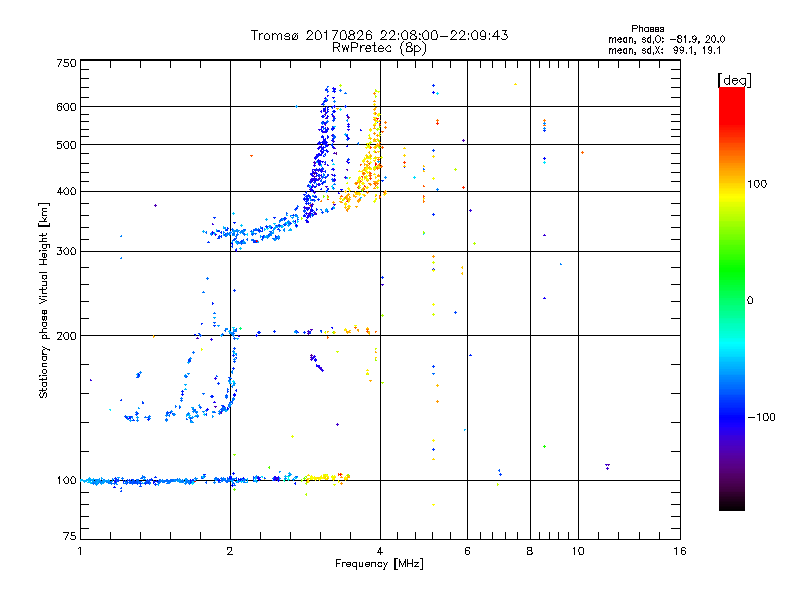This screenshot has width=800, height=600.
Task: Click the 'Frequency [MHz]' axis label
Action: click(379, 564)
